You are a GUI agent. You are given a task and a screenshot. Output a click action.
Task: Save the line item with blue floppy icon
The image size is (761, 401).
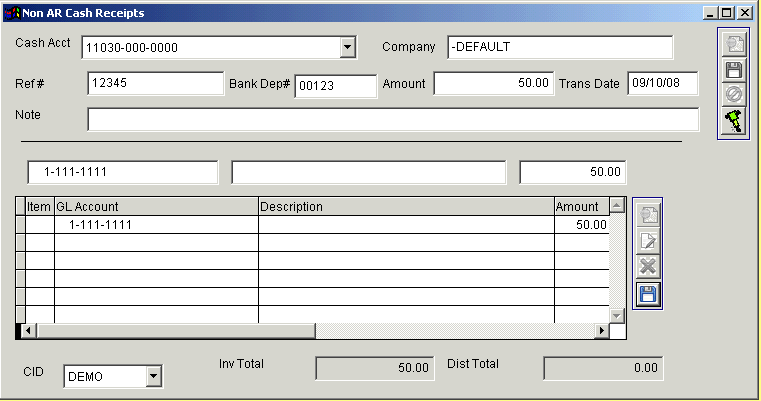pos(648,293)
